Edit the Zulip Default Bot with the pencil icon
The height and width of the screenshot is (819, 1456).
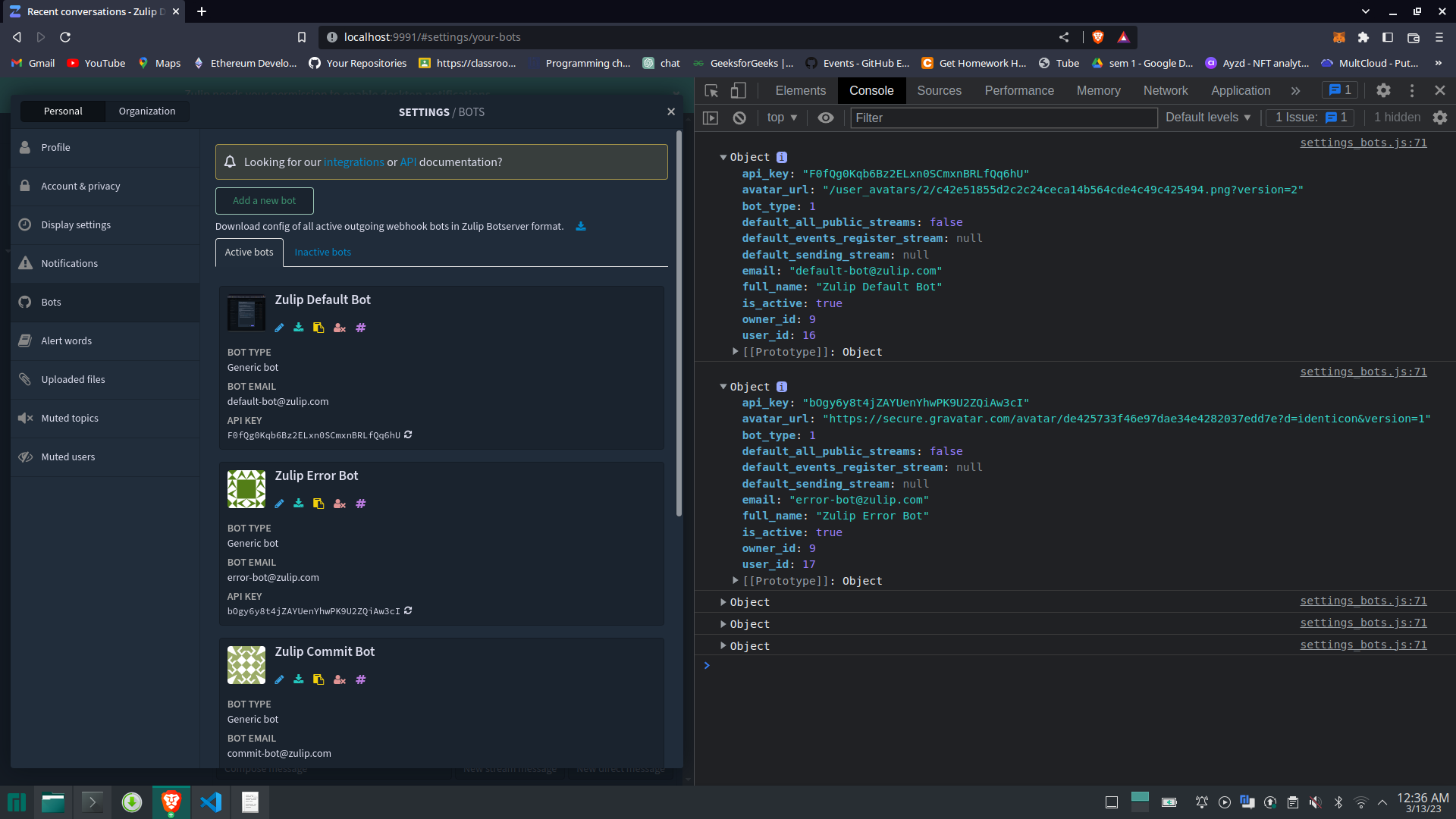pos(279,328)
